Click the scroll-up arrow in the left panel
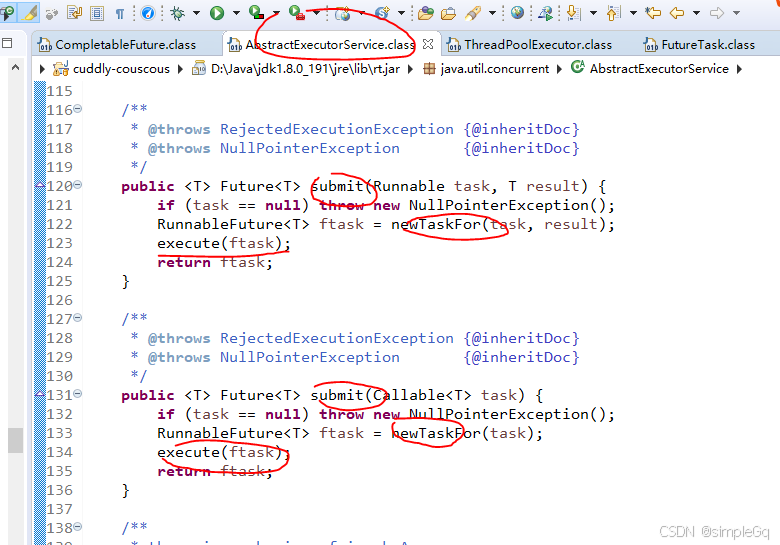780x545 pixels. click(x=15, y=67)
